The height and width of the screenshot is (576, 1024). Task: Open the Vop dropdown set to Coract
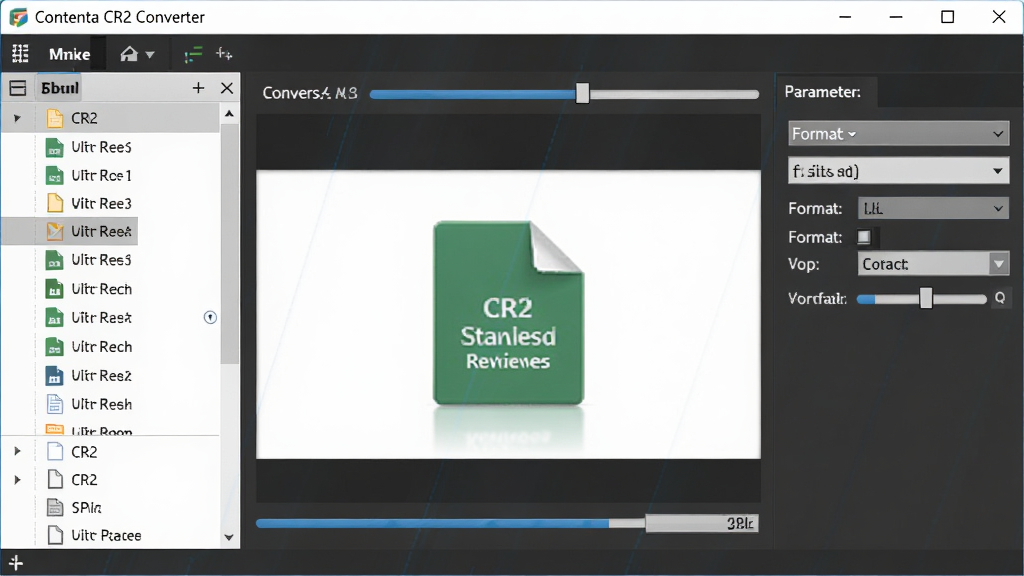[x=933, y=264]
